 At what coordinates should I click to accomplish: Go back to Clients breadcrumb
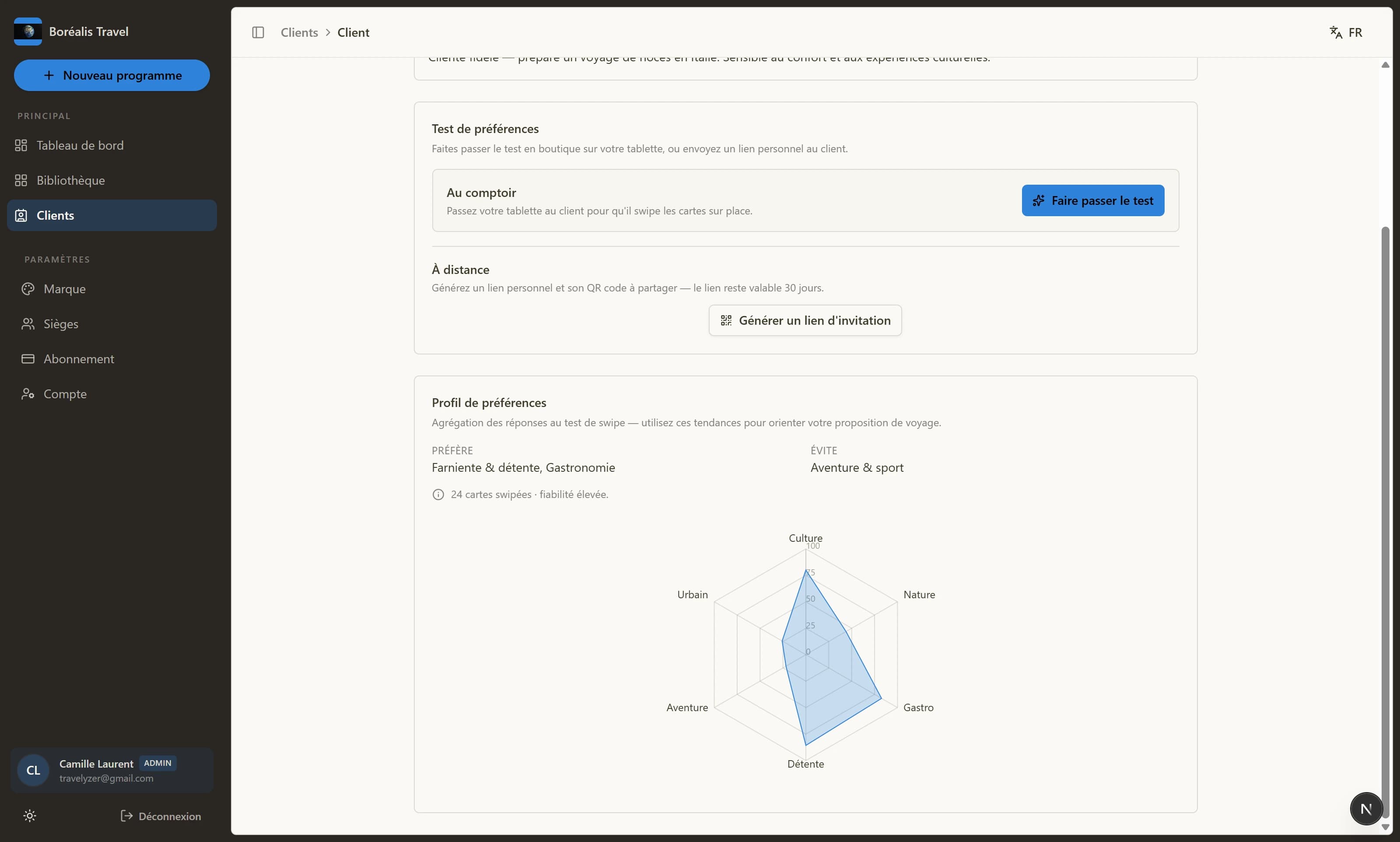point(299,32)
